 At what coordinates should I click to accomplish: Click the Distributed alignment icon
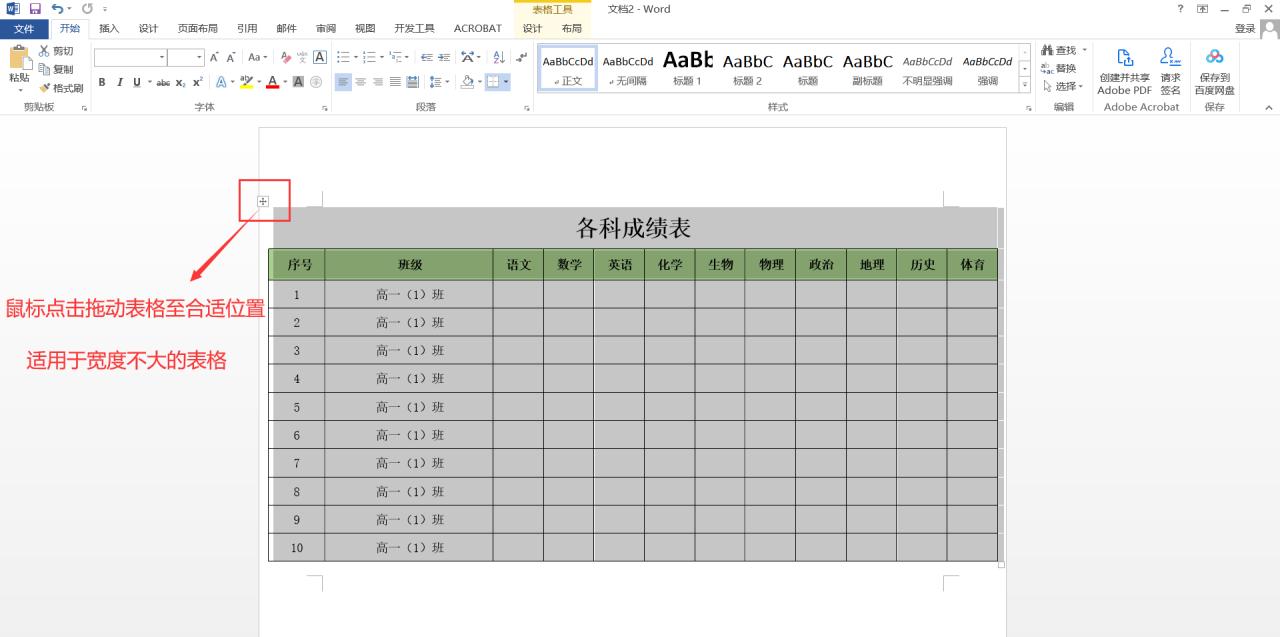click(412, 82)
